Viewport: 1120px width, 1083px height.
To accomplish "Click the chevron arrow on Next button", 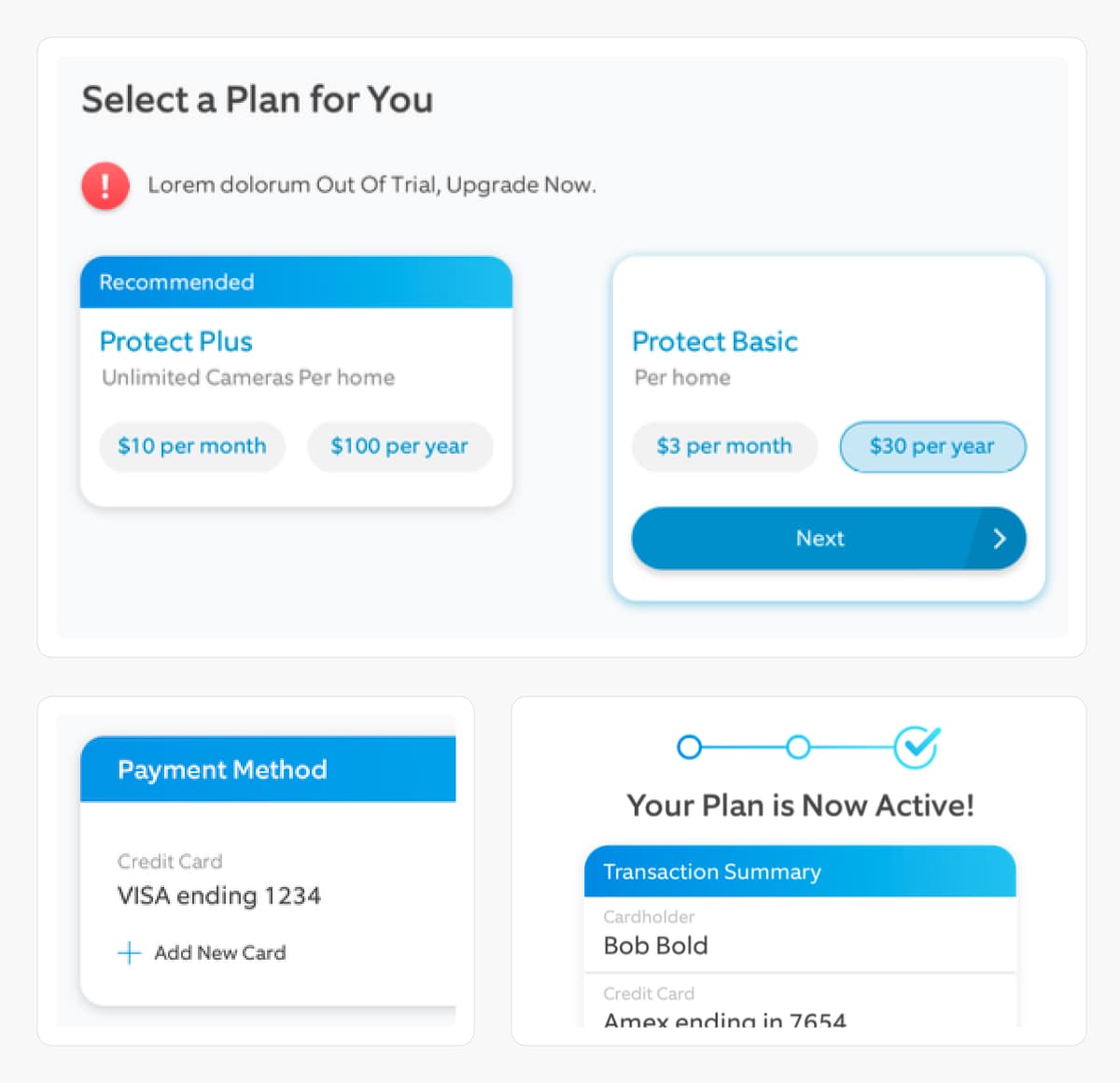I will point(999,538).
